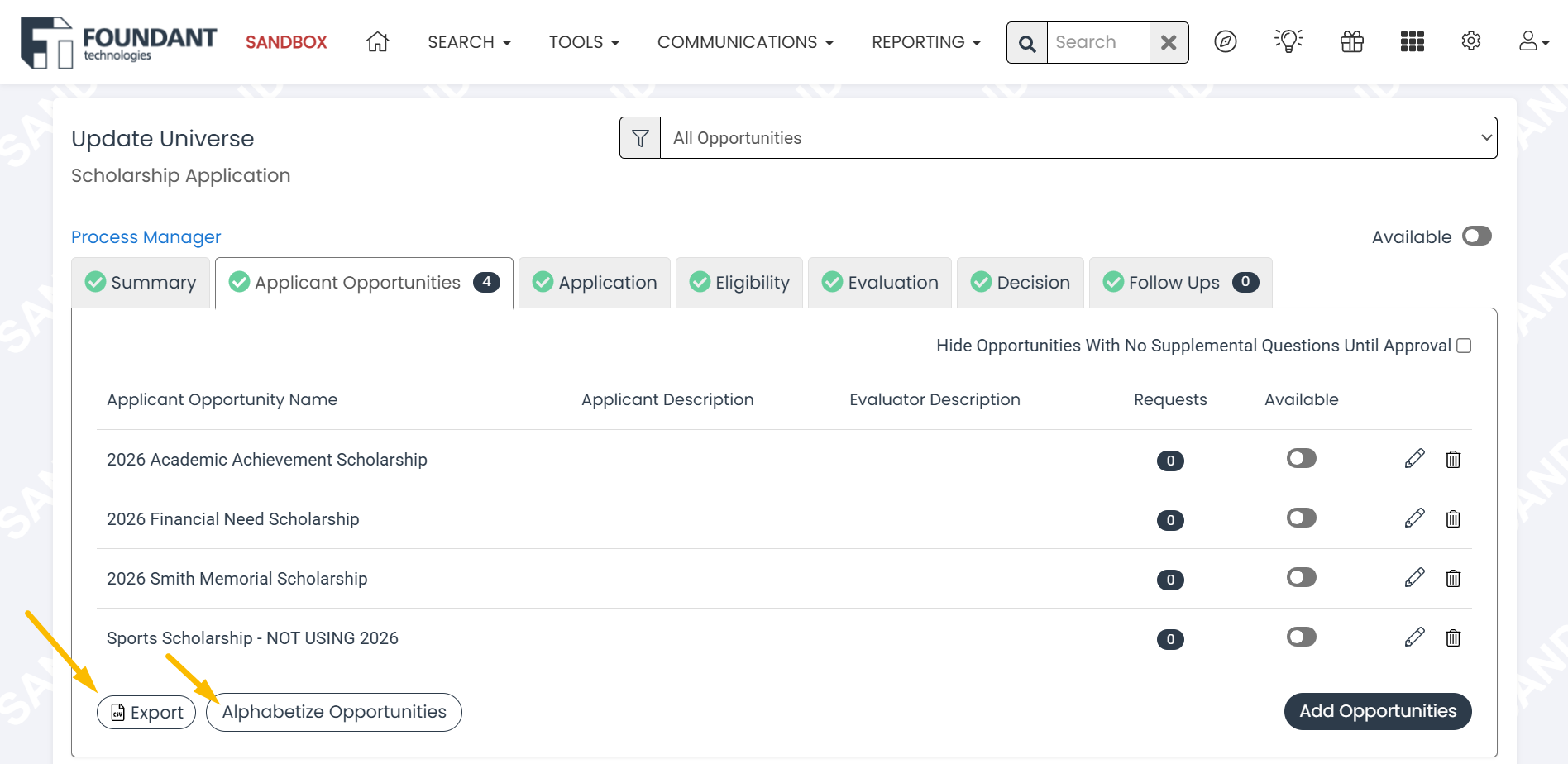Click requests count for 2026 Smith Memorial
1568x764 pixels.
tap(1170, 580)
